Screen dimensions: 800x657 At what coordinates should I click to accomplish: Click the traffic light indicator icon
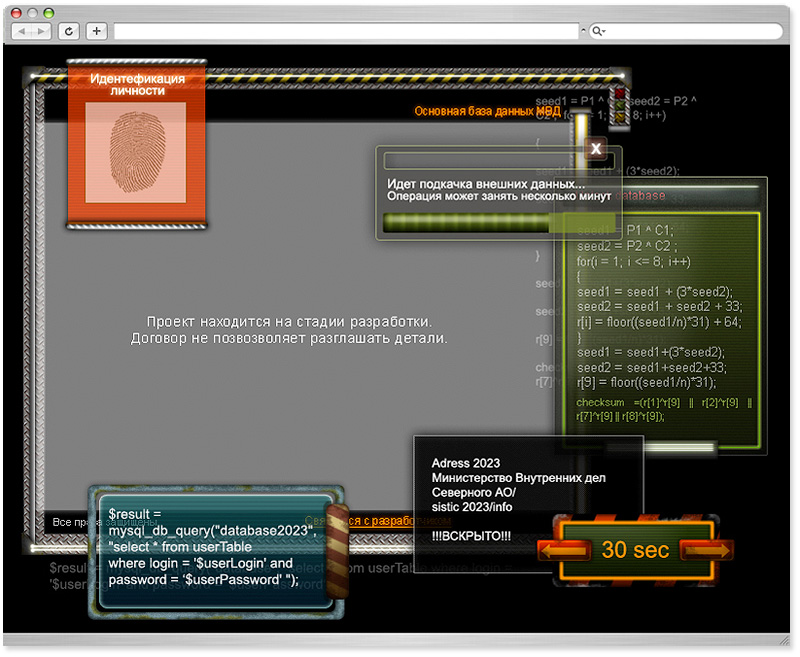click(x=619, y=106)
